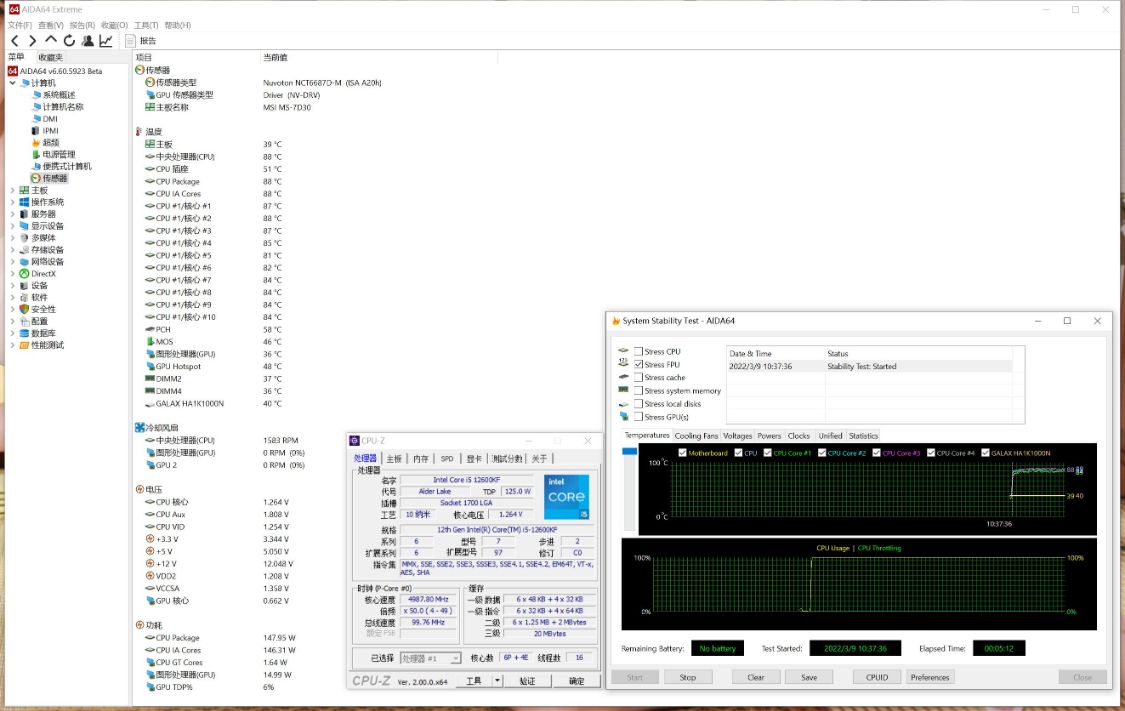Enable the Stress CPU checkbox

pos(639,352)
